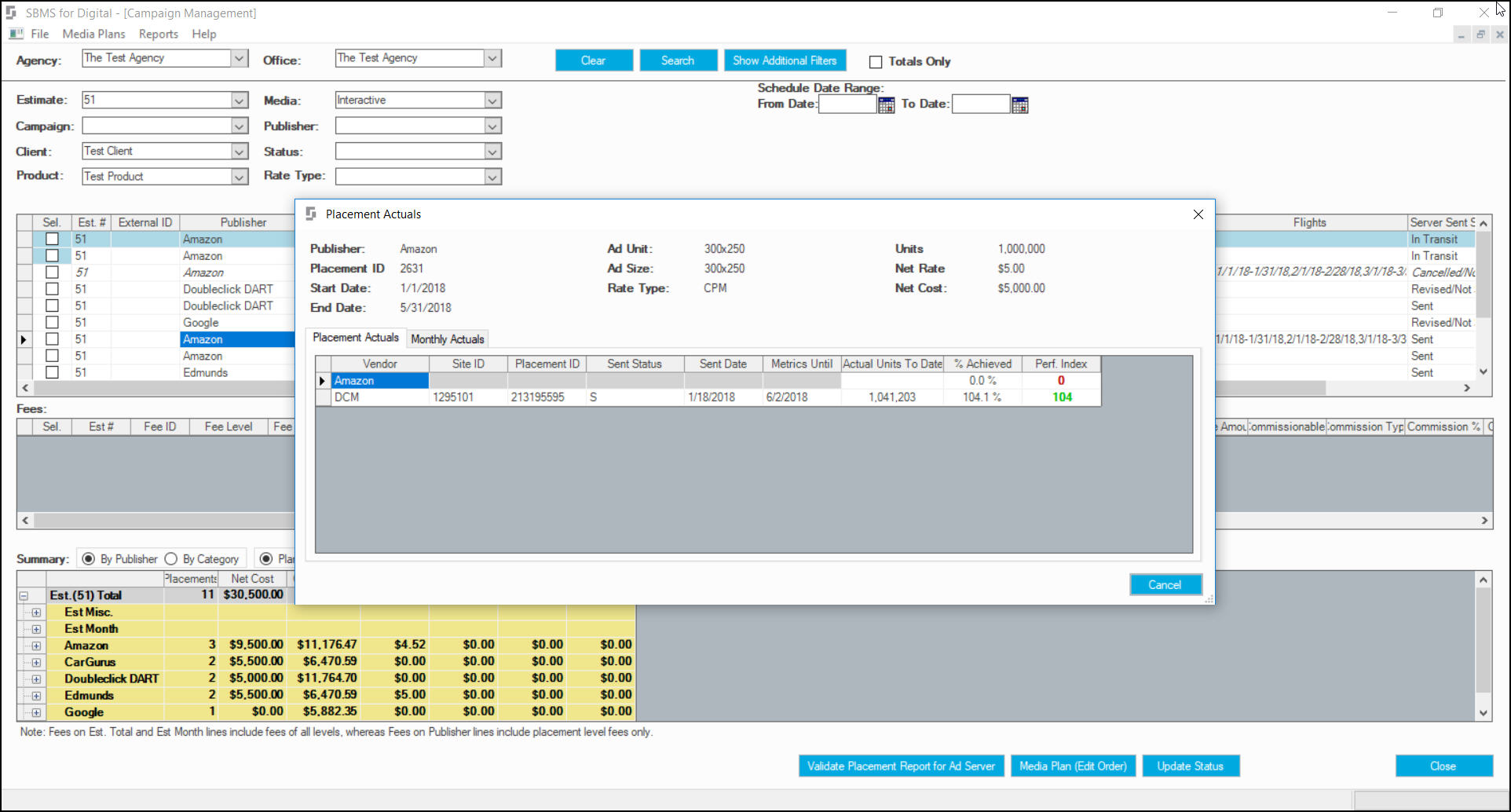Open the Rate Type dropdown
This screenshot has height=812, width=1511.
click(x=492, y=177)
